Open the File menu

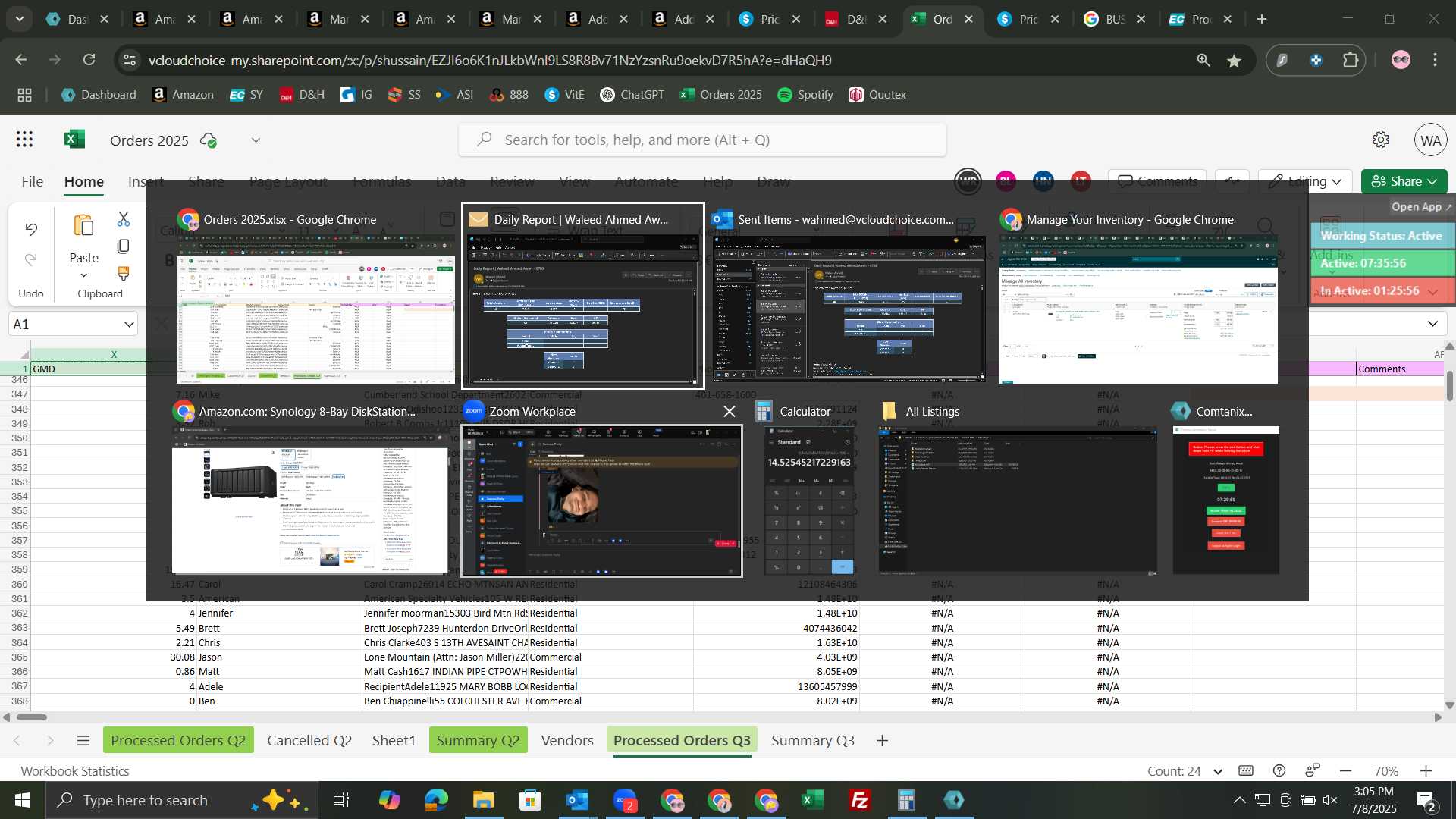[32, 181]
